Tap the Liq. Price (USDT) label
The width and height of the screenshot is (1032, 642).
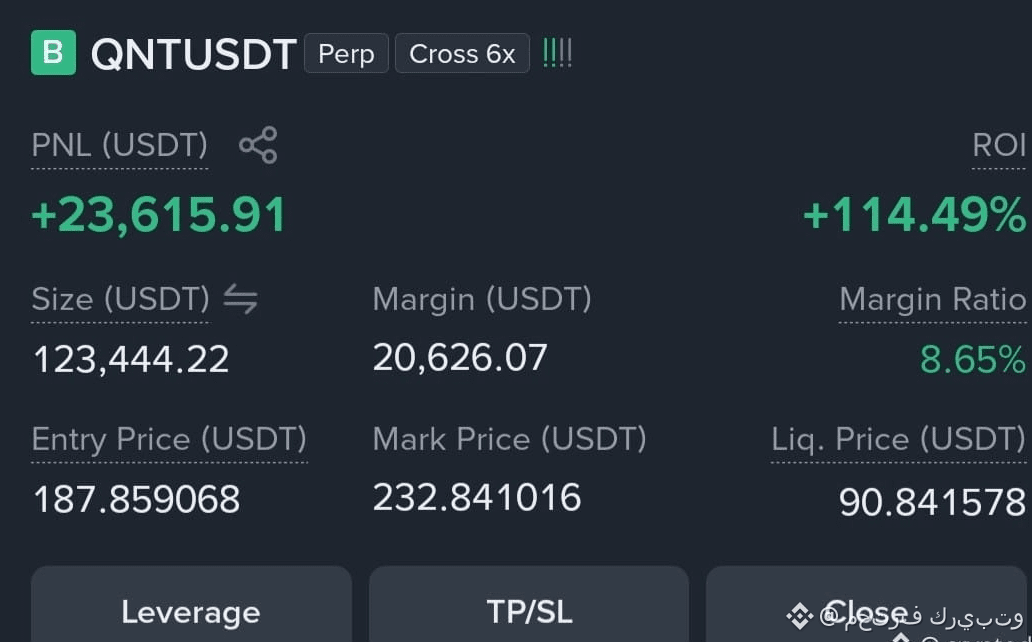[898, 439]
